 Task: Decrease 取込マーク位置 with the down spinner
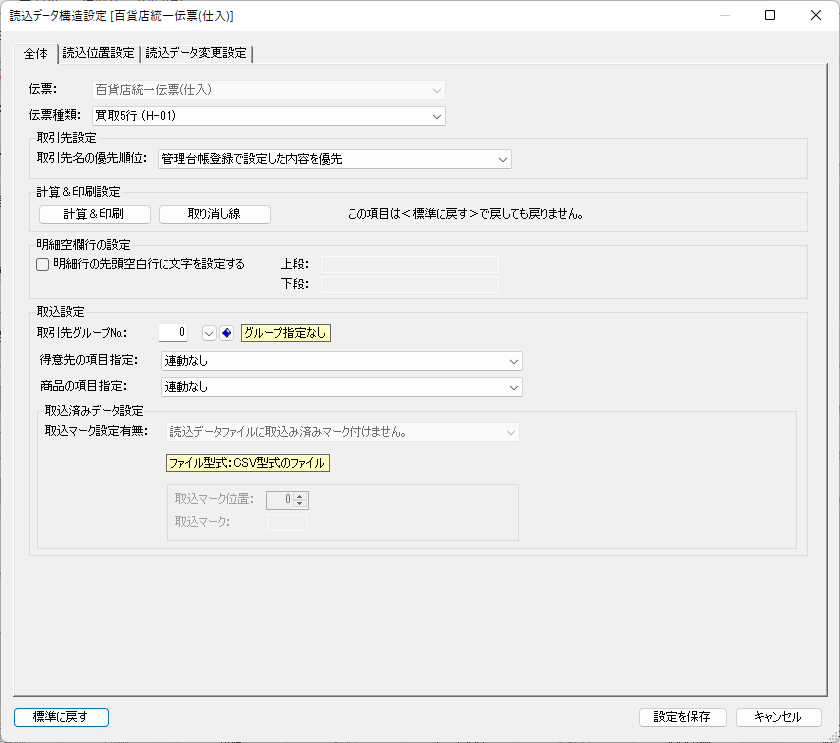[300, 504]
